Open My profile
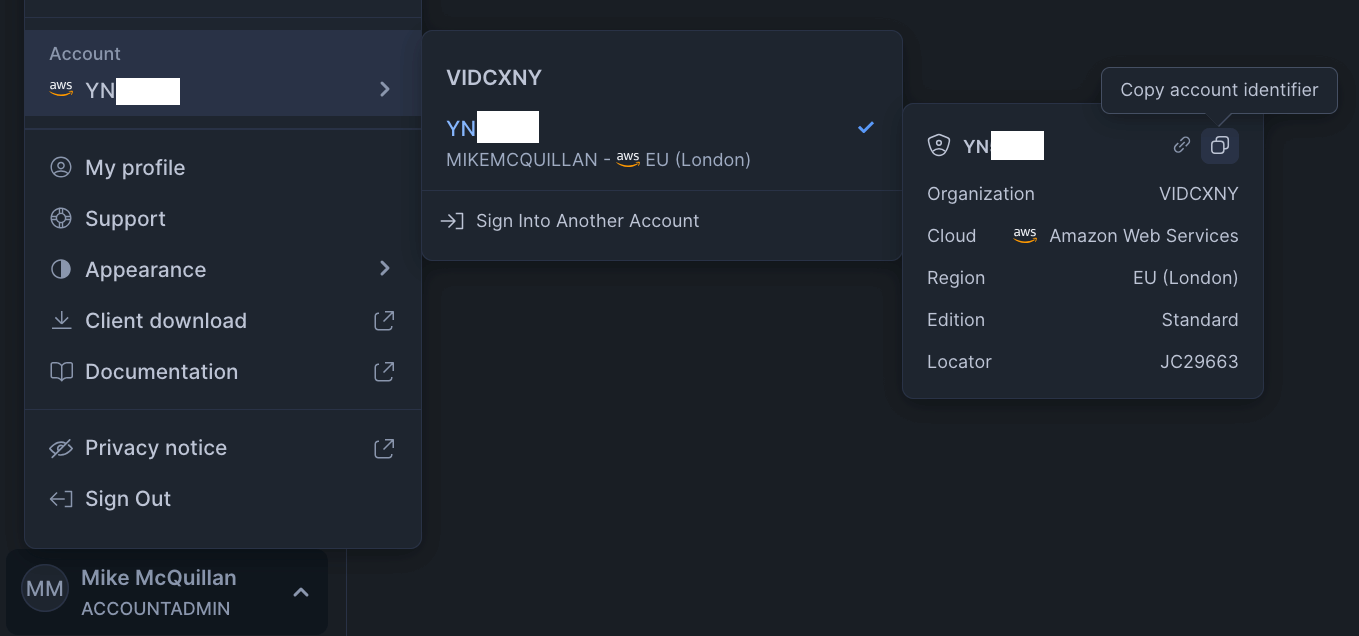This screenshot has height=636, width=1359. click(135, 168)
